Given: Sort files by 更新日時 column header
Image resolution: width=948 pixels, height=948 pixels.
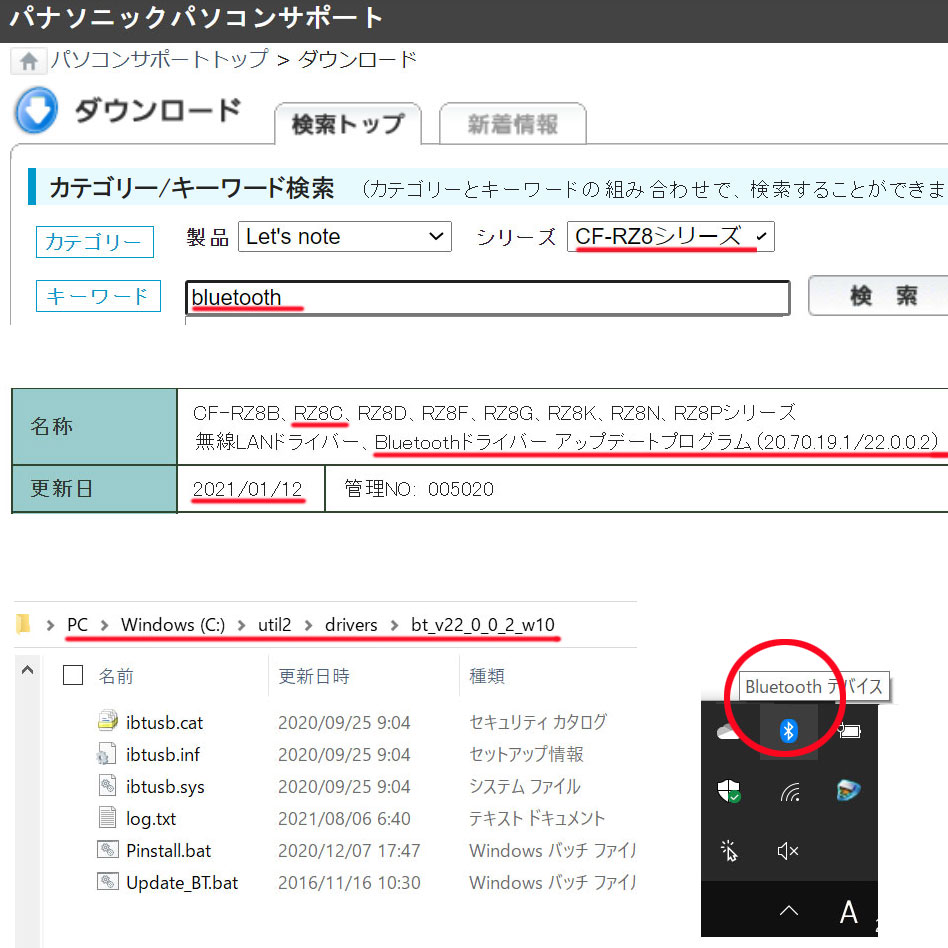Looking at the screenshot, I should point(314,676).
